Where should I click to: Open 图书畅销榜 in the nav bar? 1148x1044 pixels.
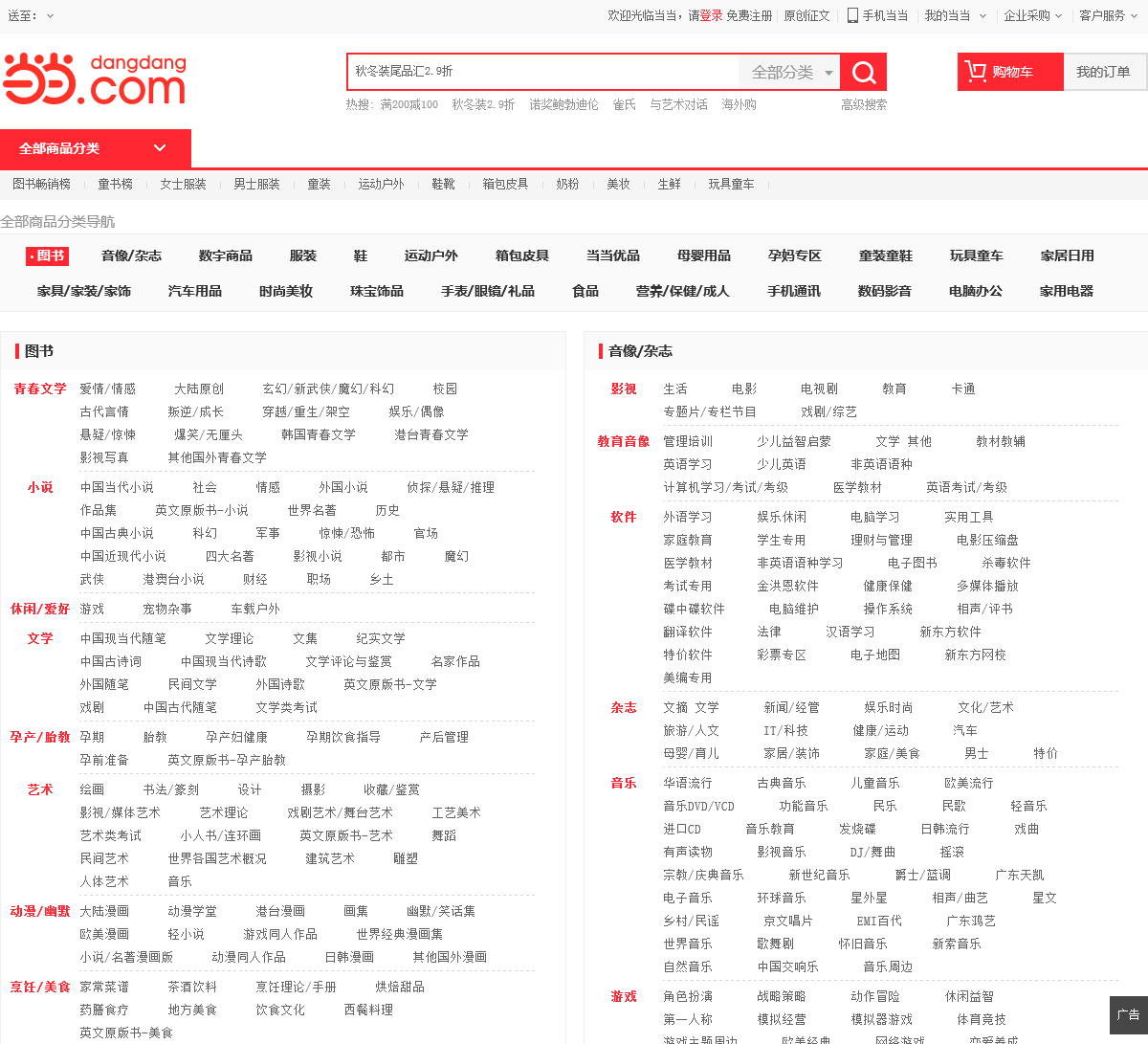[x=41, y=184]
